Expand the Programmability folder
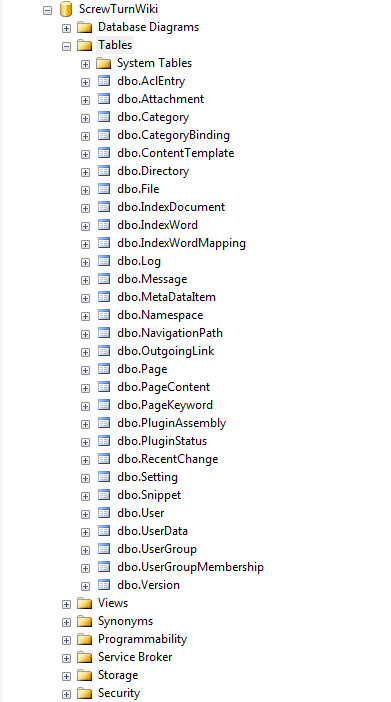The width and height of the screenshot is (391, 702). tap(67, 641)
